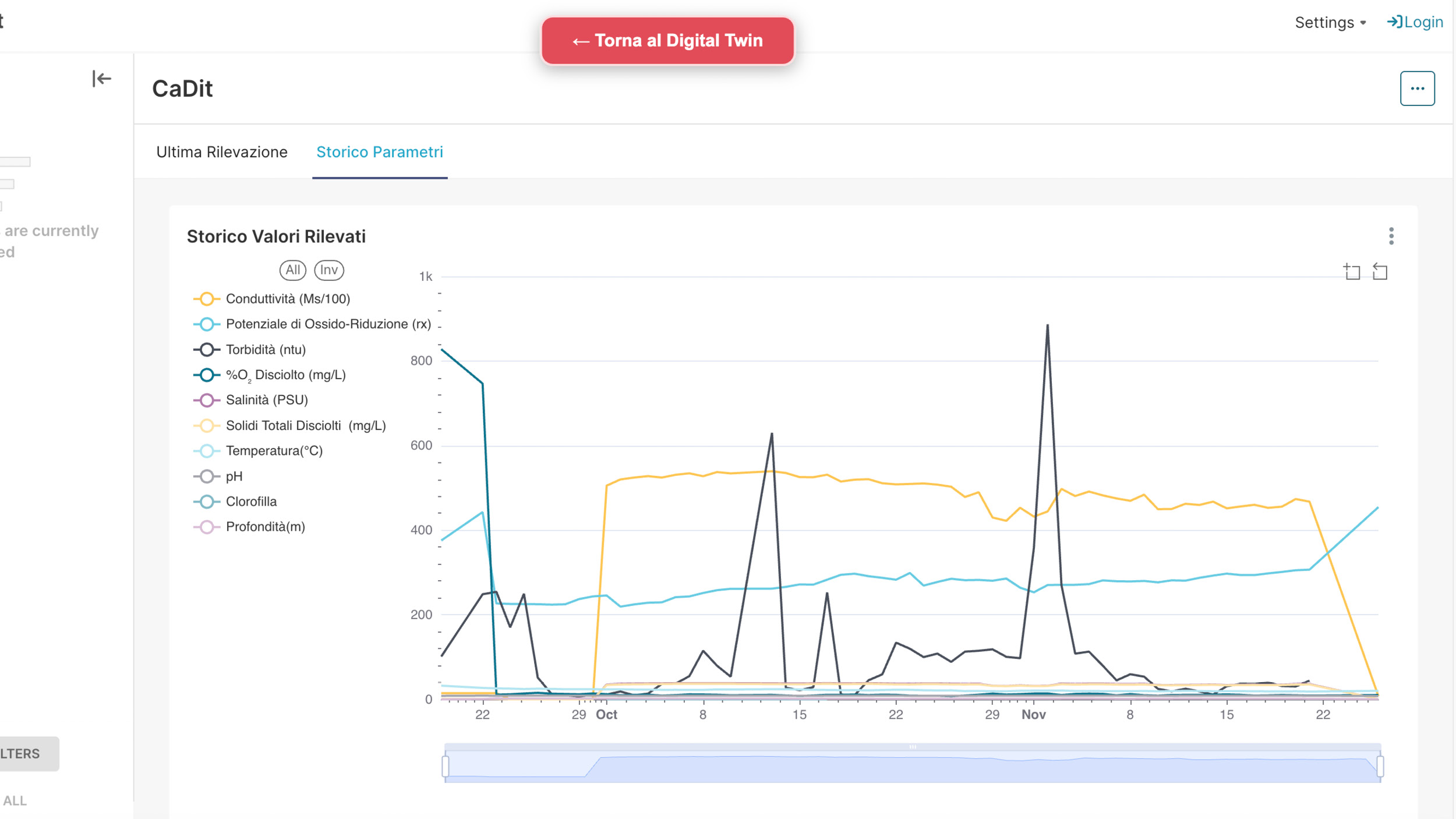Click the zoom reset icon on the chart
Viewport: 1456px width, 819px height.
coord(1380,271)
